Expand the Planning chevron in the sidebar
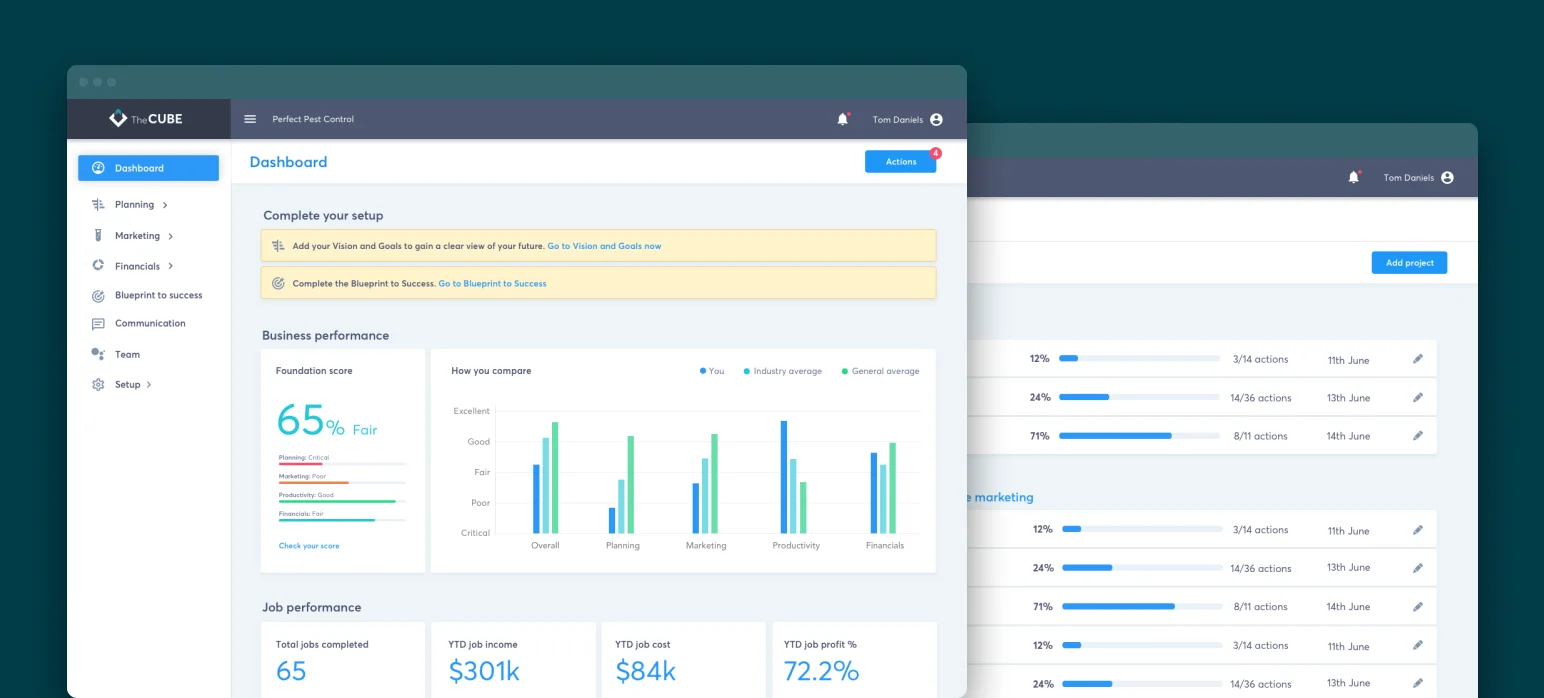 click(165, 205)
